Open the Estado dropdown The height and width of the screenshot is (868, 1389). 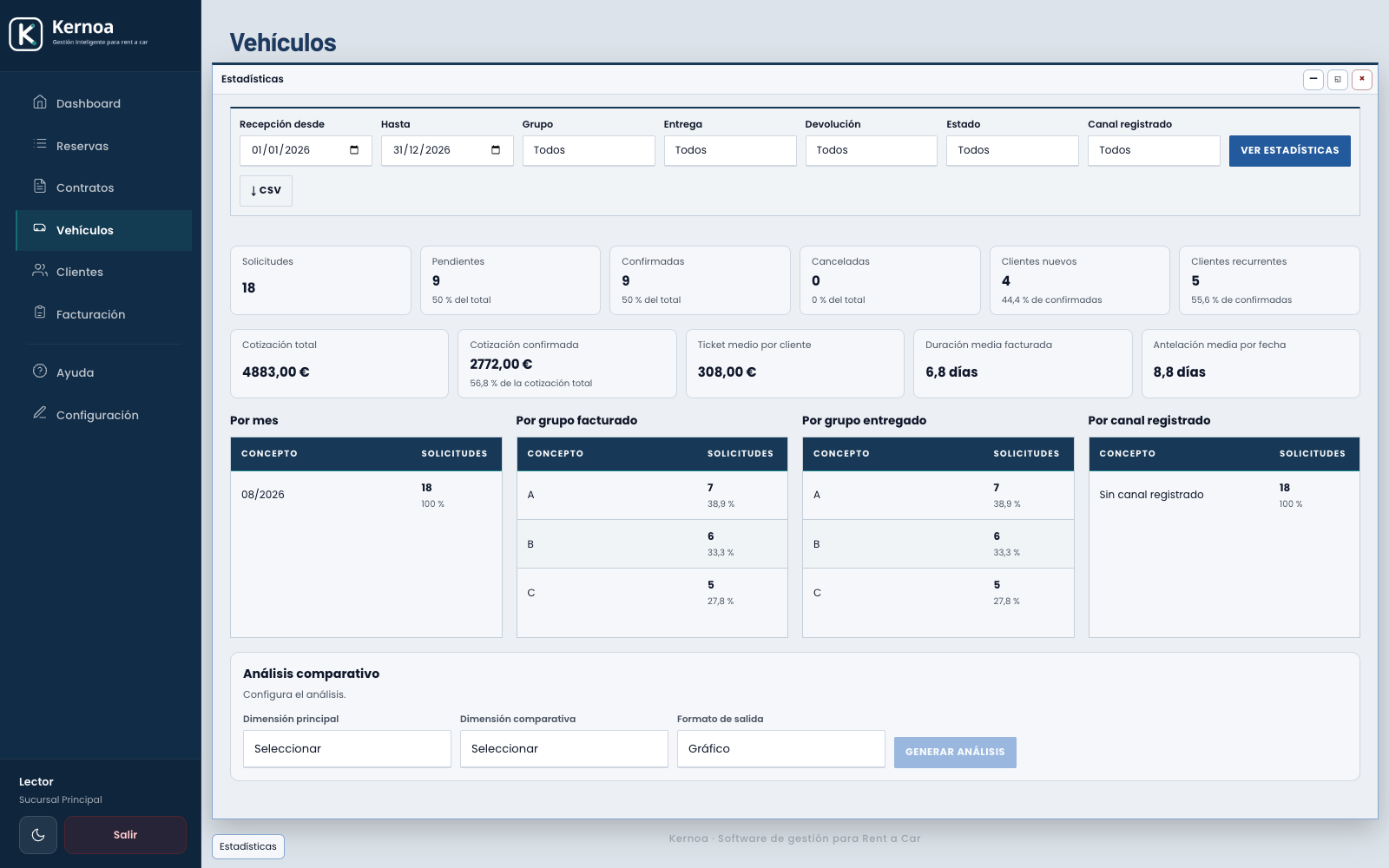click(1012, 150)
